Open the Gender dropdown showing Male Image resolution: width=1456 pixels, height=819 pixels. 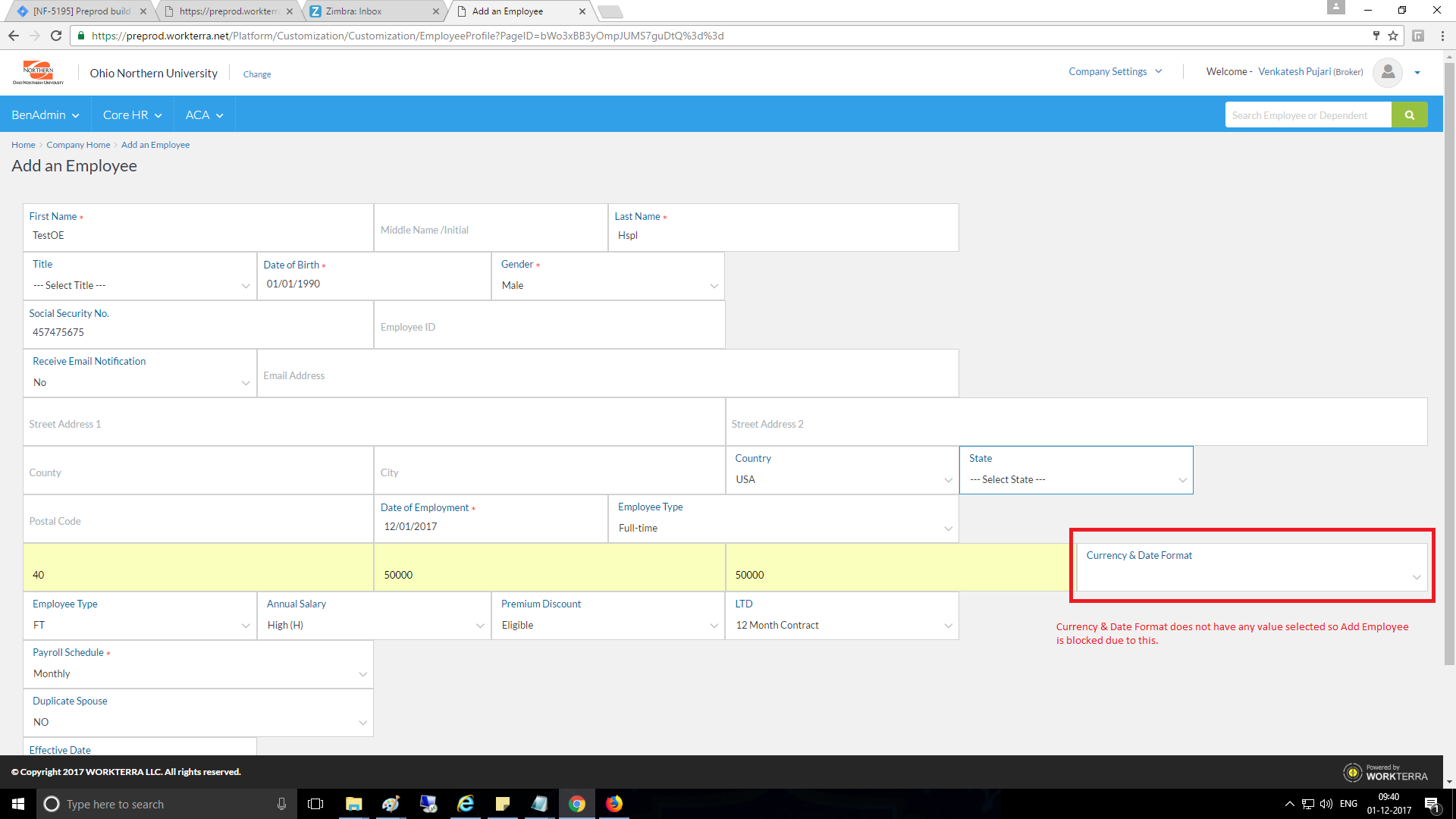pos(608,285)
